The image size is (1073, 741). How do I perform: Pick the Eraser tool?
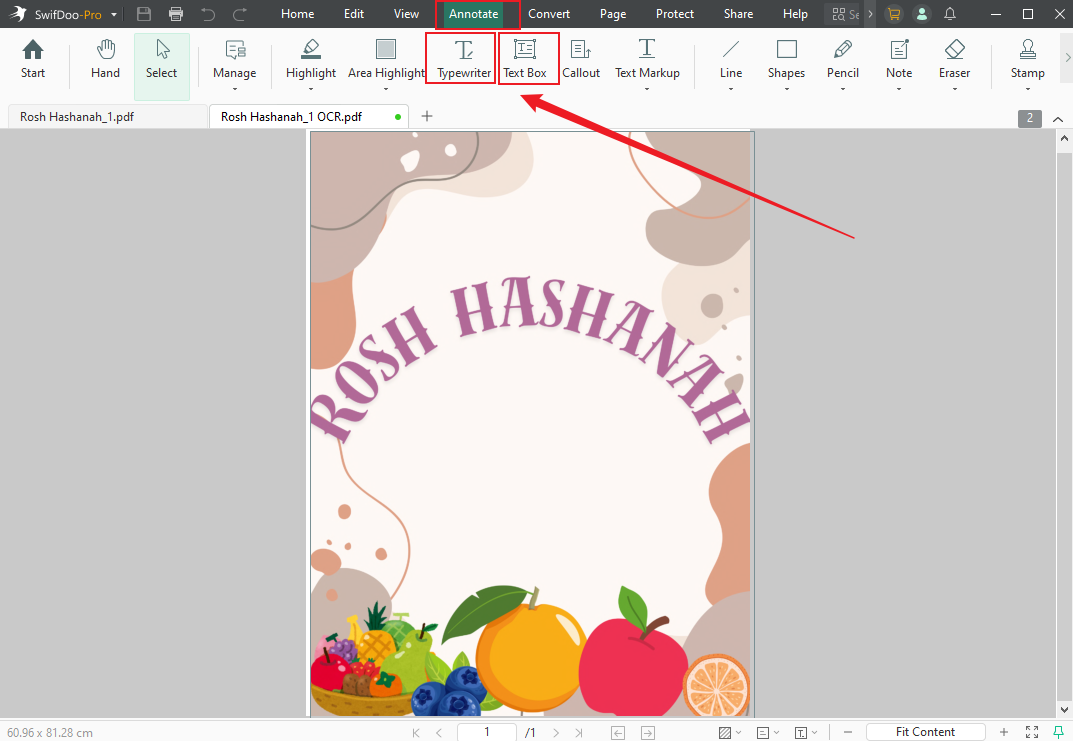tap(954, 60)
